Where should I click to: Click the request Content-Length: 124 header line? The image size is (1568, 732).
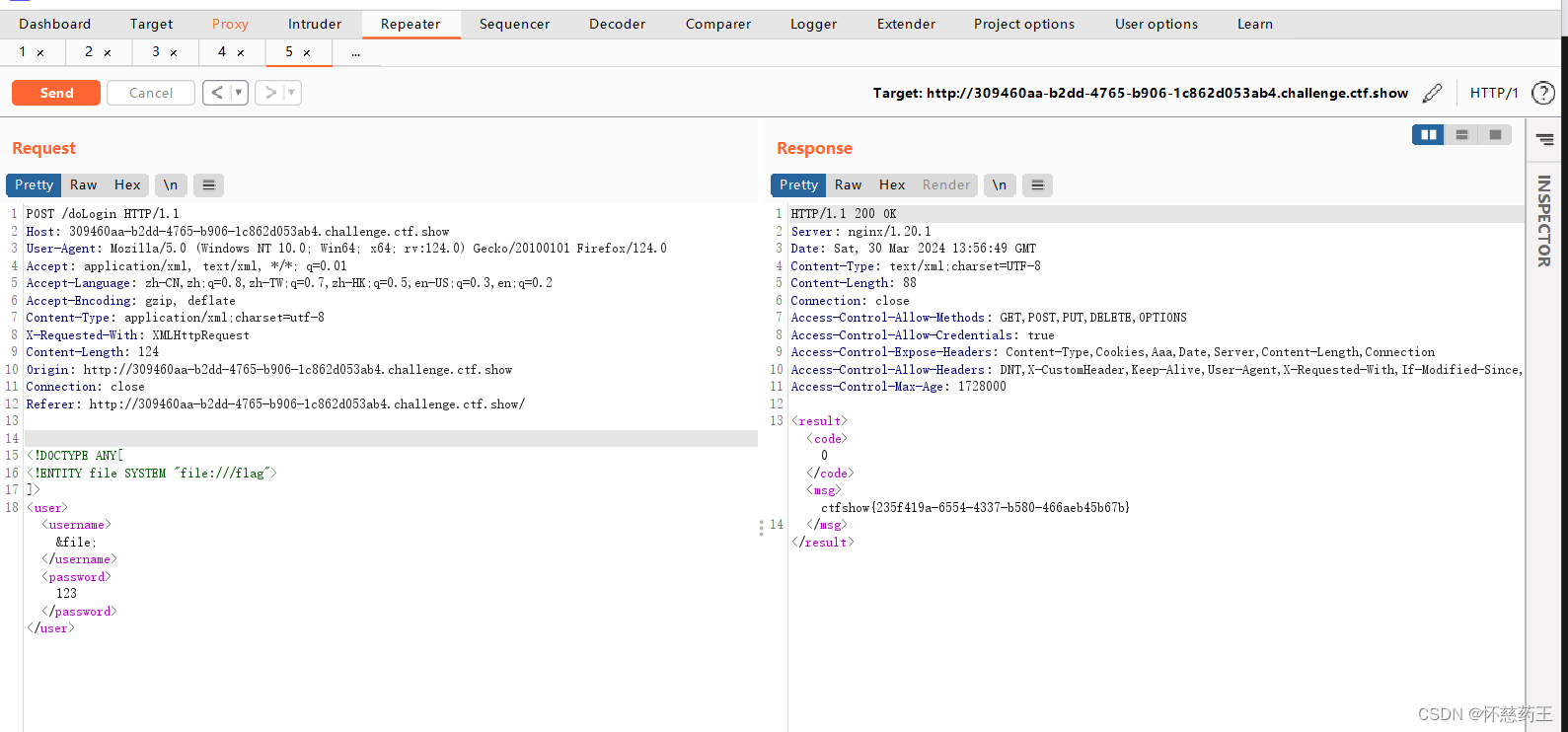(x=92, y=352)
